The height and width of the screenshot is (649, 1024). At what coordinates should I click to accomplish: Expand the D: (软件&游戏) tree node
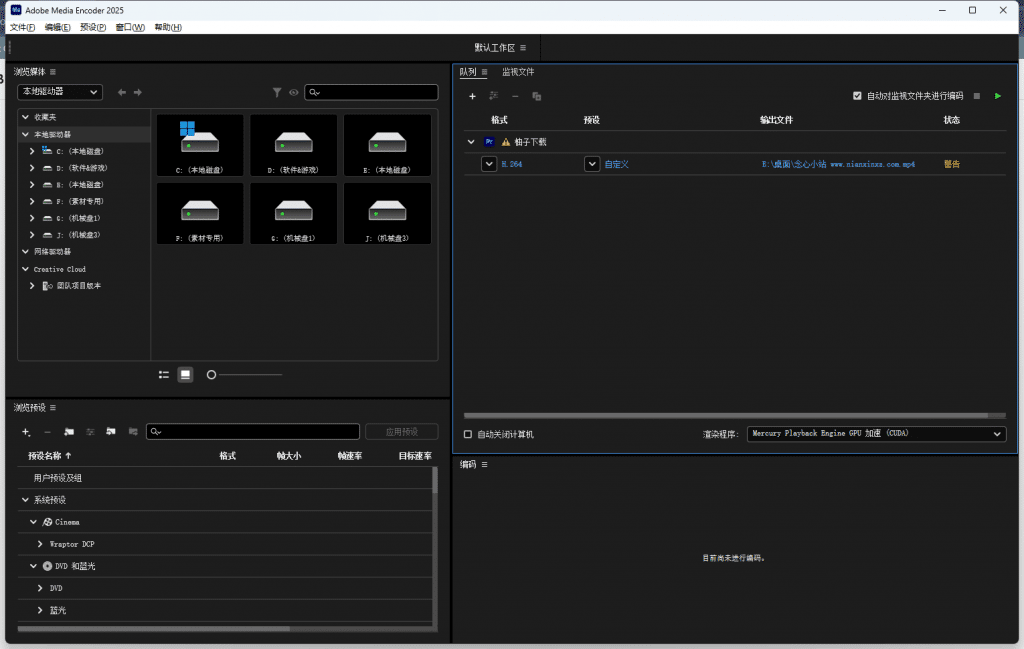[32, 168]
